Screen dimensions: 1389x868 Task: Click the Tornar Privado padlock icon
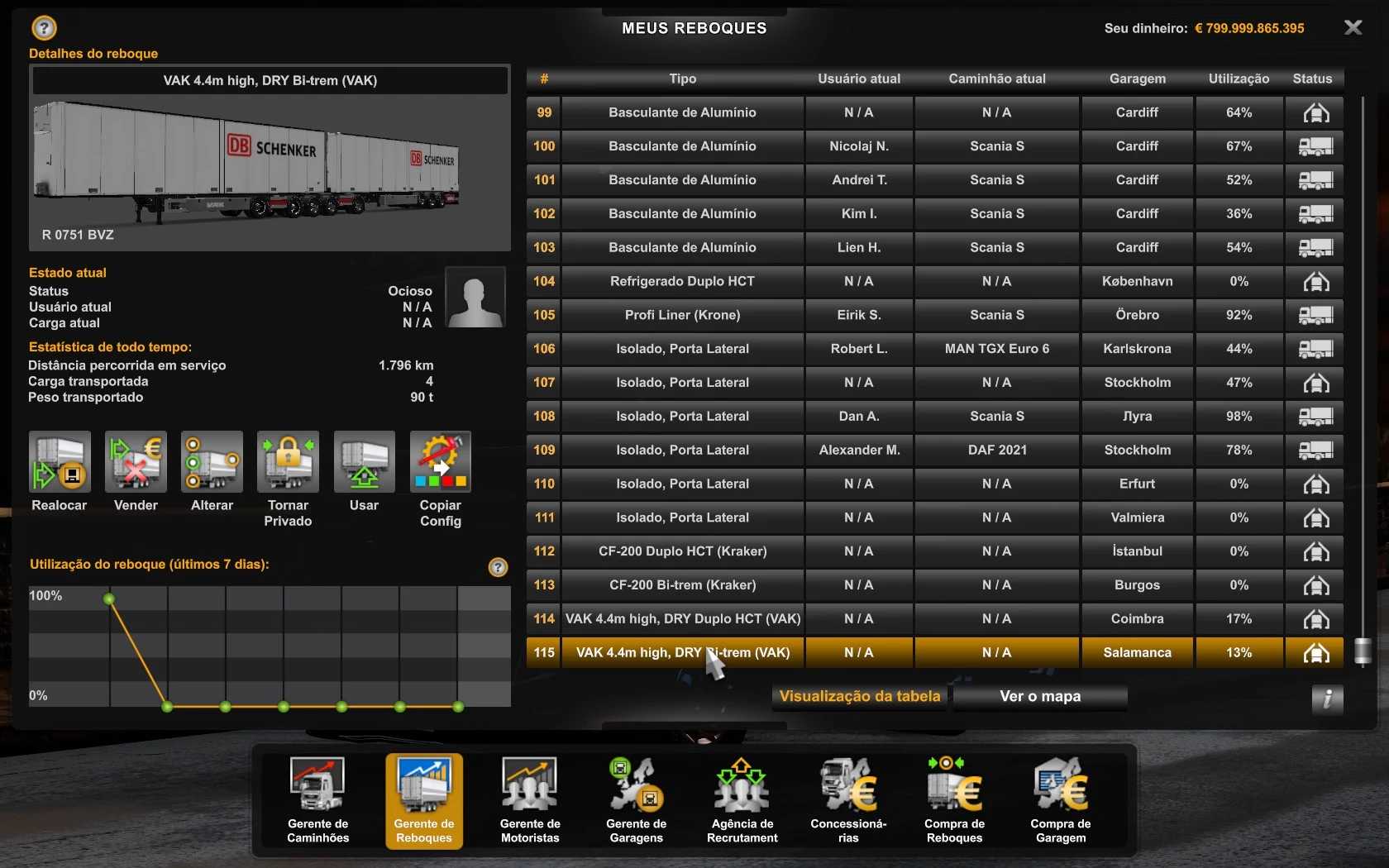click(288, 462)
